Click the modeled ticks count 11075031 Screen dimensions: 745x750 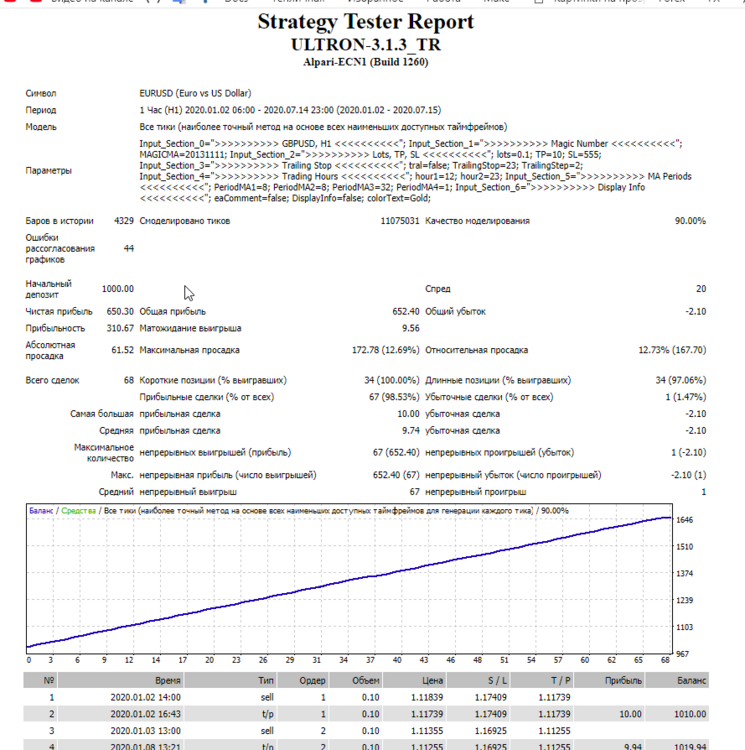400,221
